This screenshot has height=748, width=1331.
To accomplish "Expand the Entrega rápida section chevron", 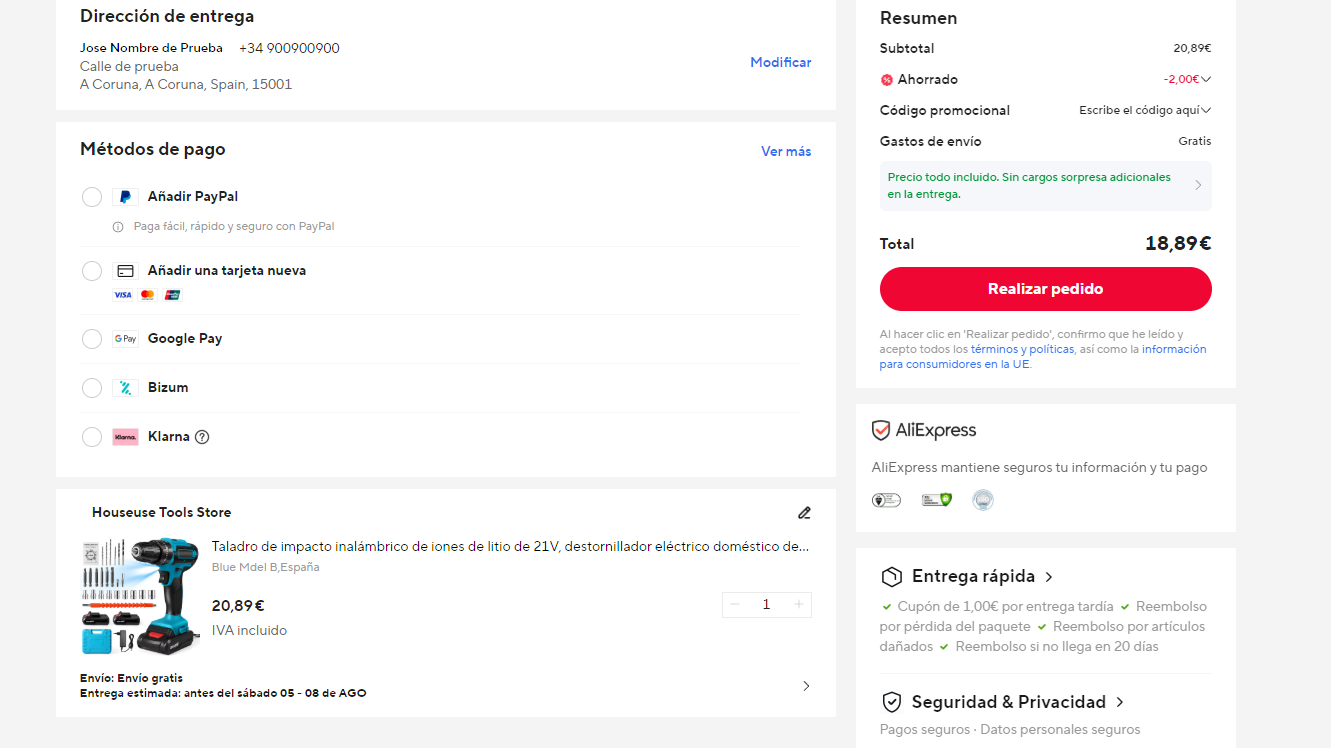I will click(x=1049, y=577).
